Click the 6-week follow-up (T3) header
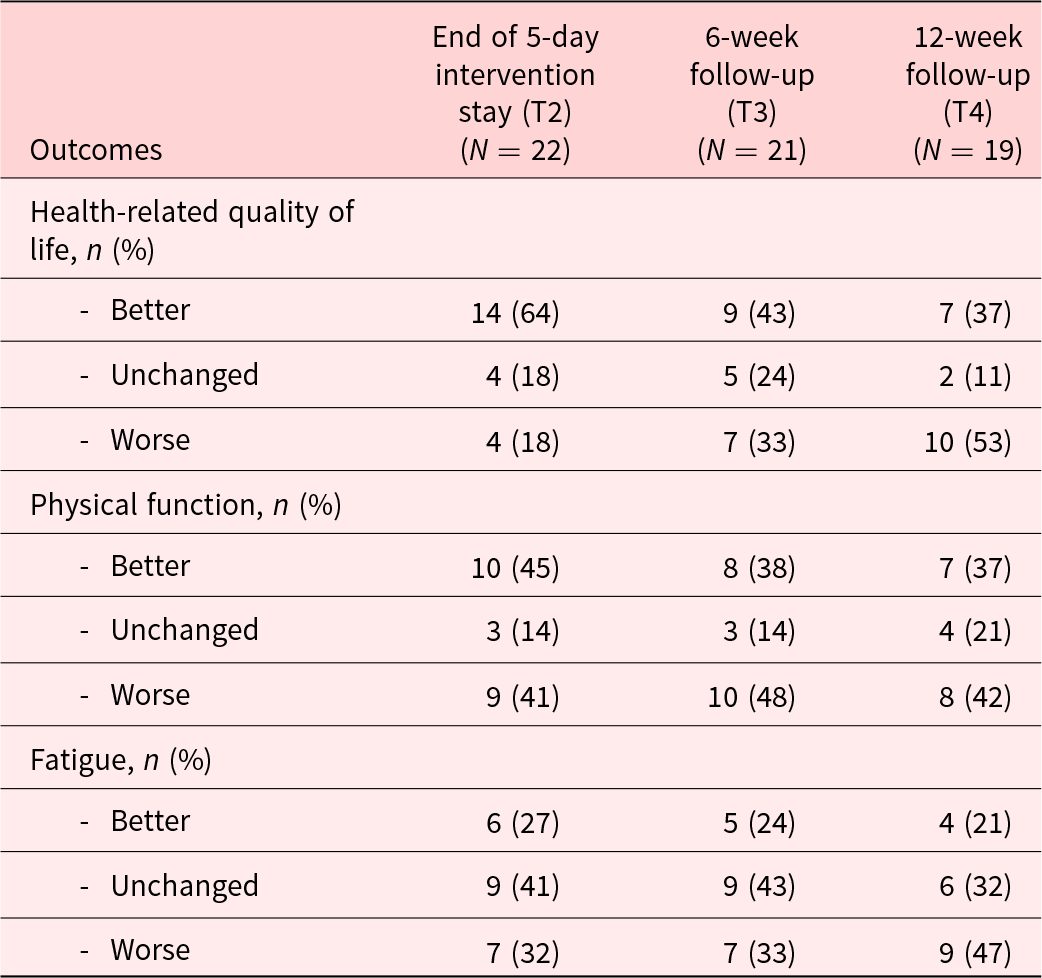This screenshot has height=978, width=1042. [752, 93]
